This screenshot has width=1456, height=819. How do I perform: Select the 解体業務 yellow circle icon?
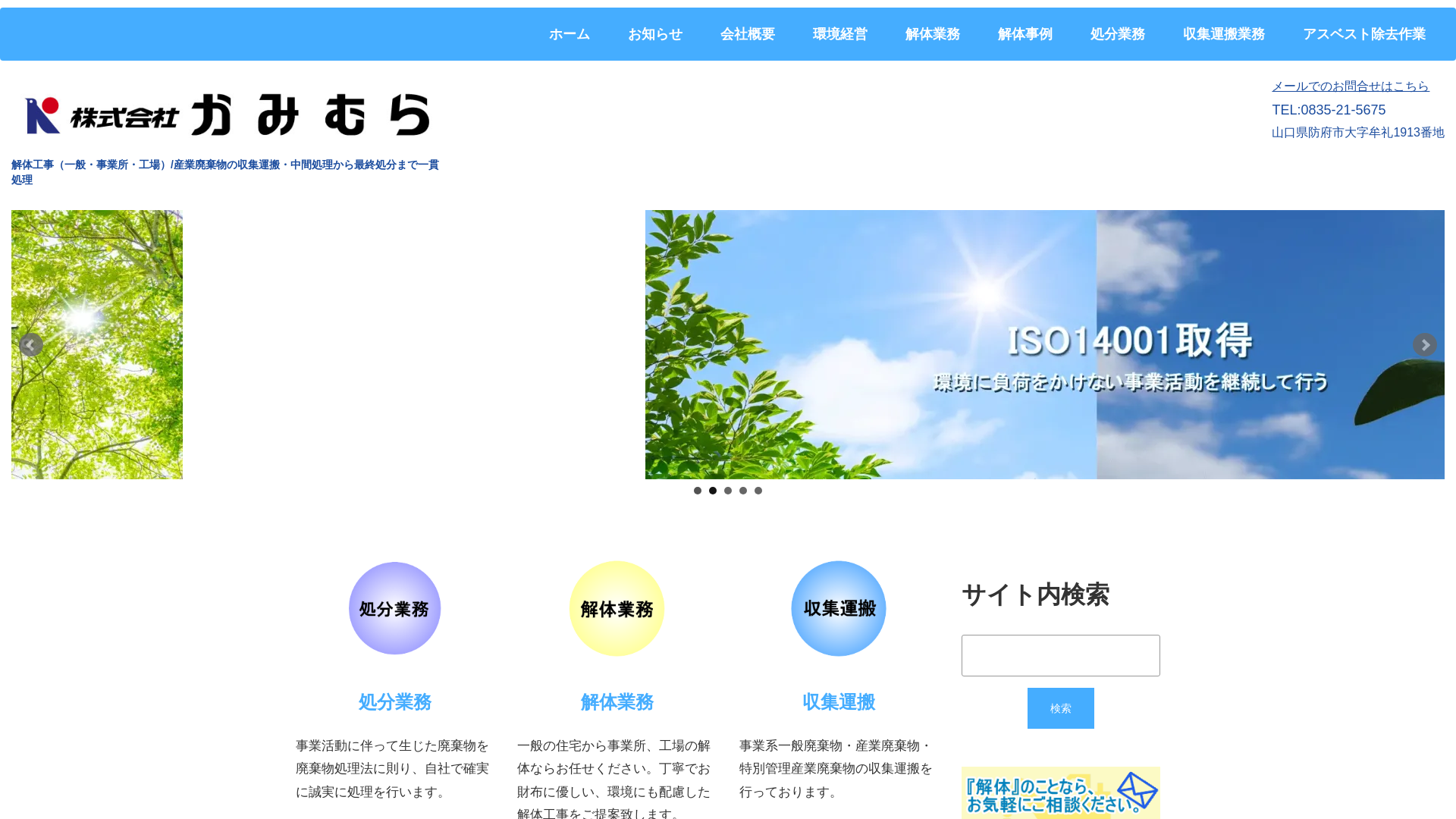point(617,607)
